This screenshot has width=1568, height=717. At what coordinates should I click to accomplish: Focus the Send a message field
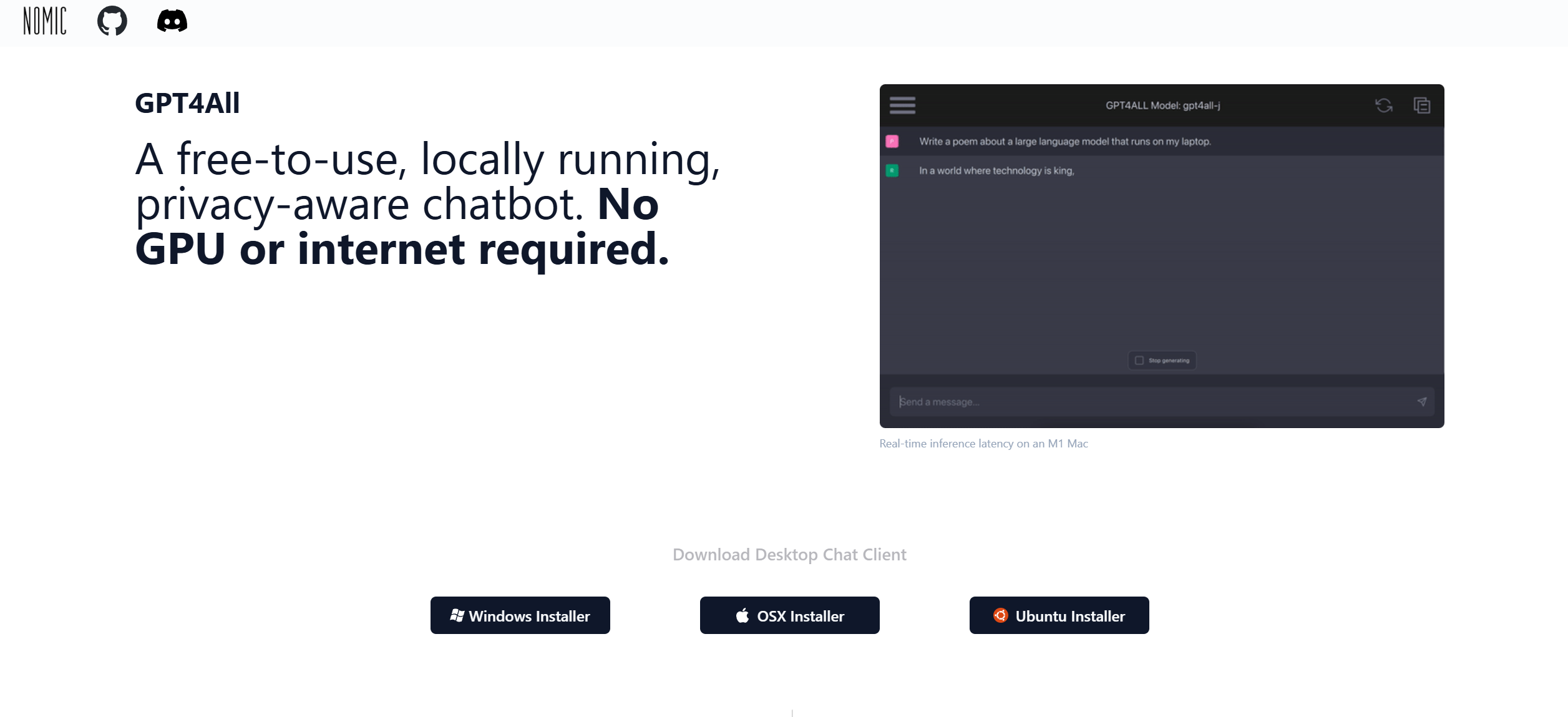coord(1162,402)
